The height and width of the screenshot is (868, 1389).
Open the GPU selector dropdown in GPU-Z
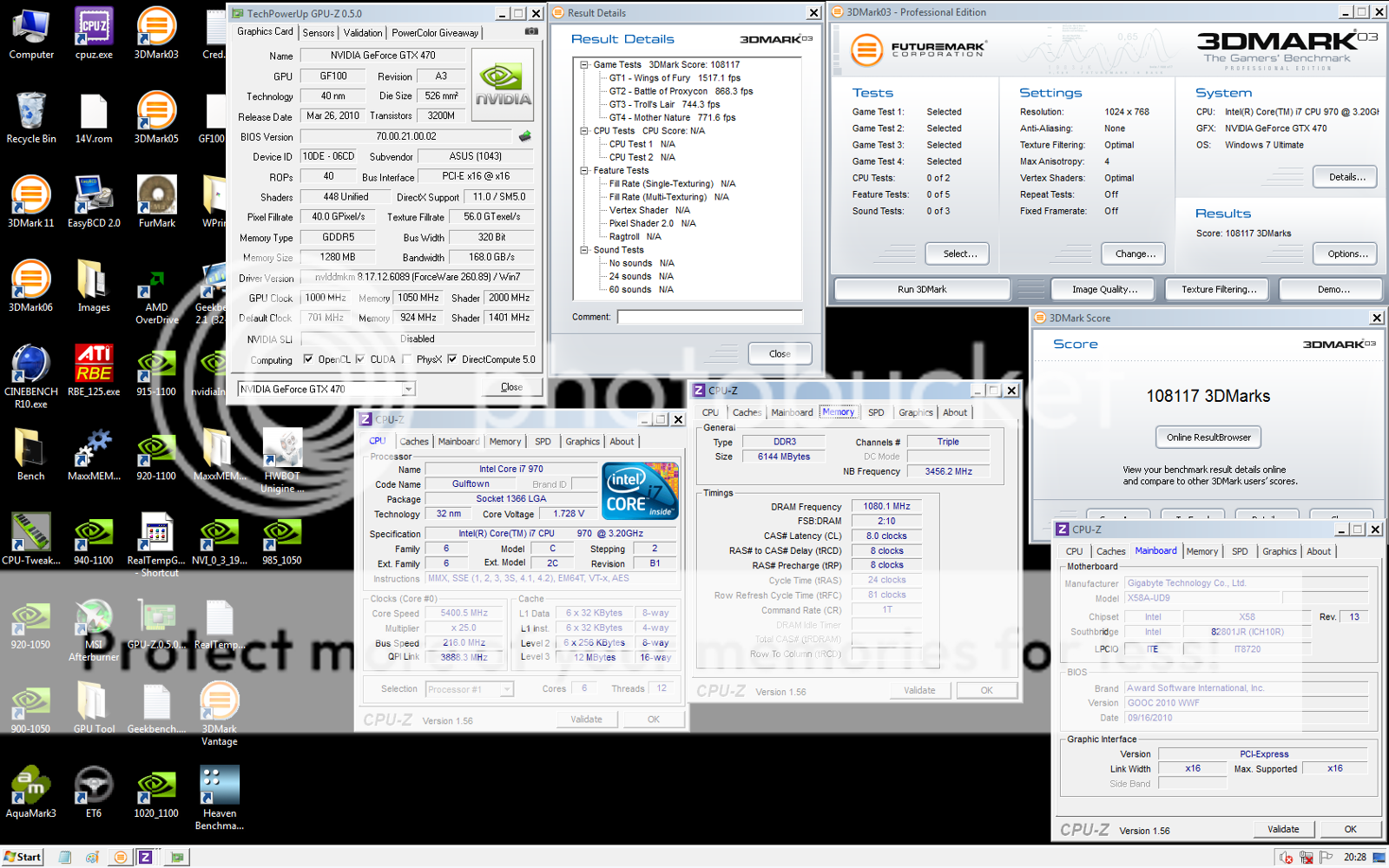pos(408,389)
